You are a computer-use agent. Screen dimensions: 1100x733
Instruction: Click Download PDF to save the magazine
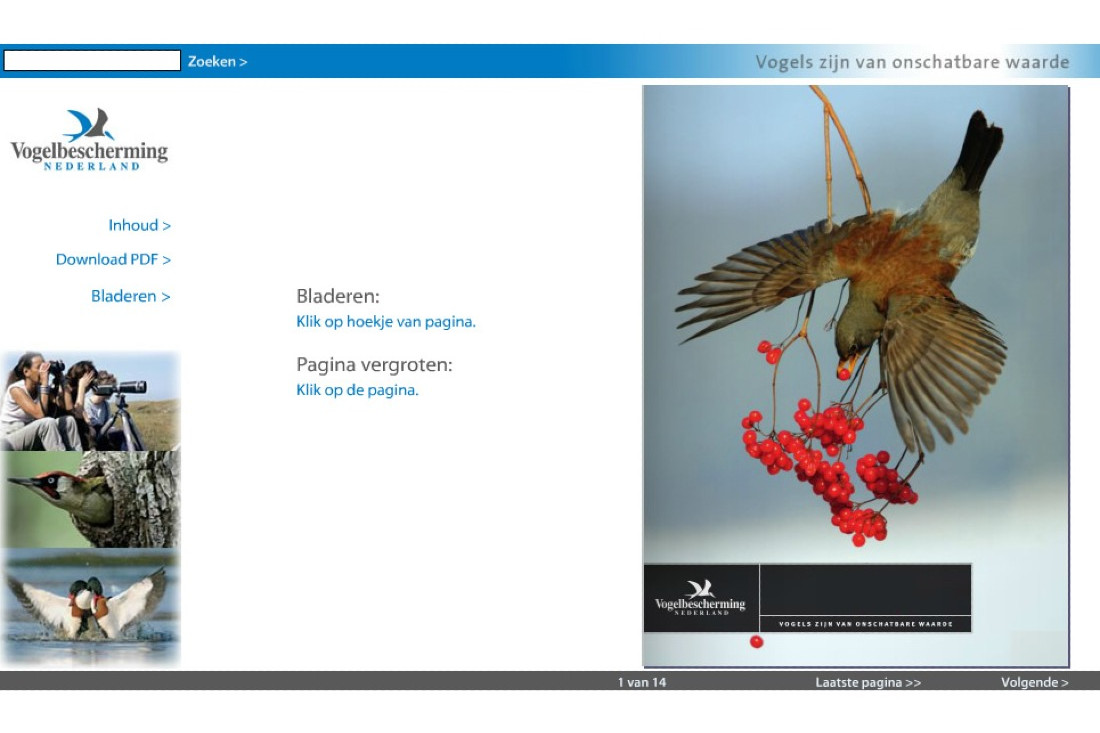[x=113, y=259]
